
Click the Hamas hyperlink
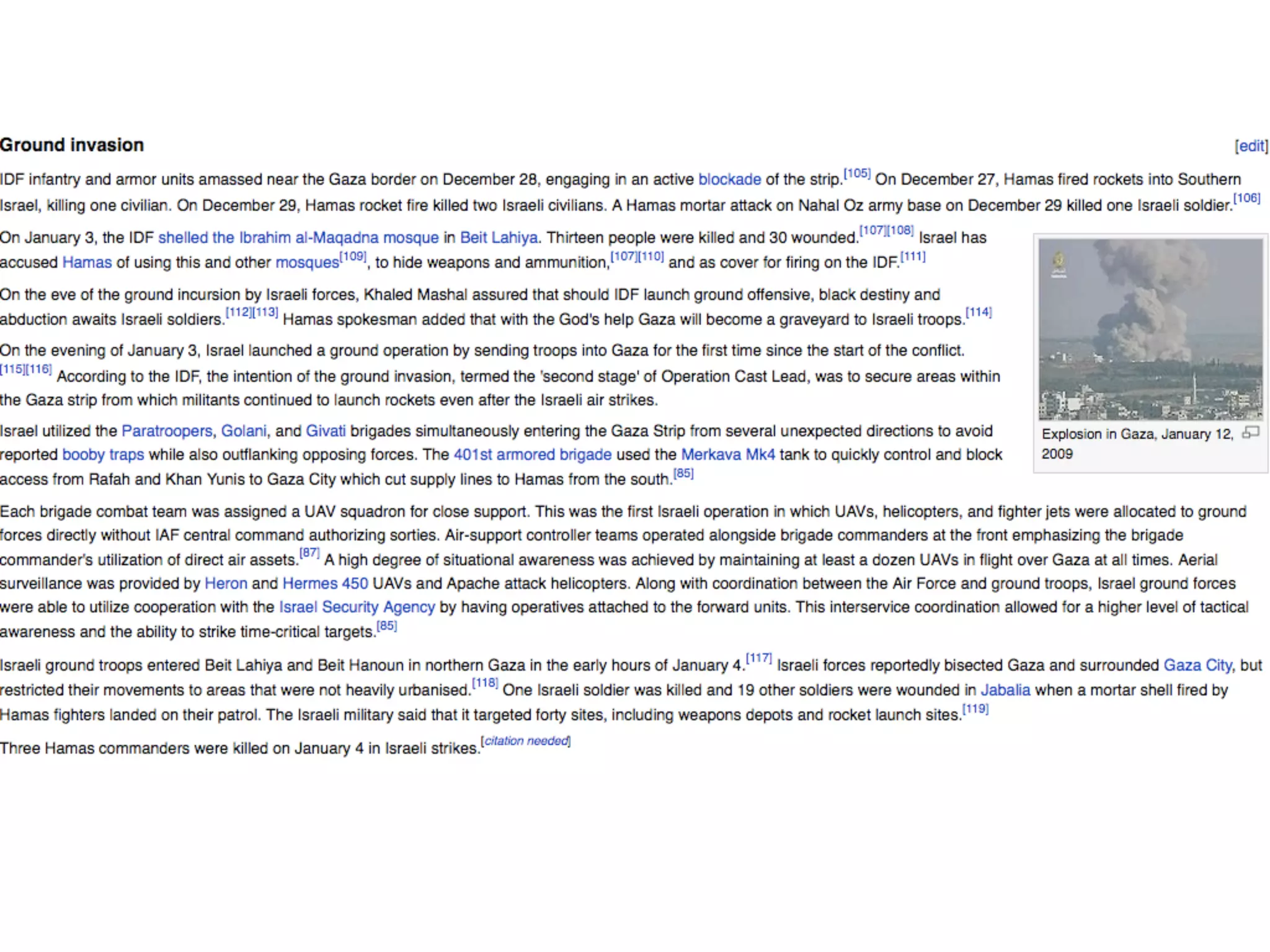[87, 263]
